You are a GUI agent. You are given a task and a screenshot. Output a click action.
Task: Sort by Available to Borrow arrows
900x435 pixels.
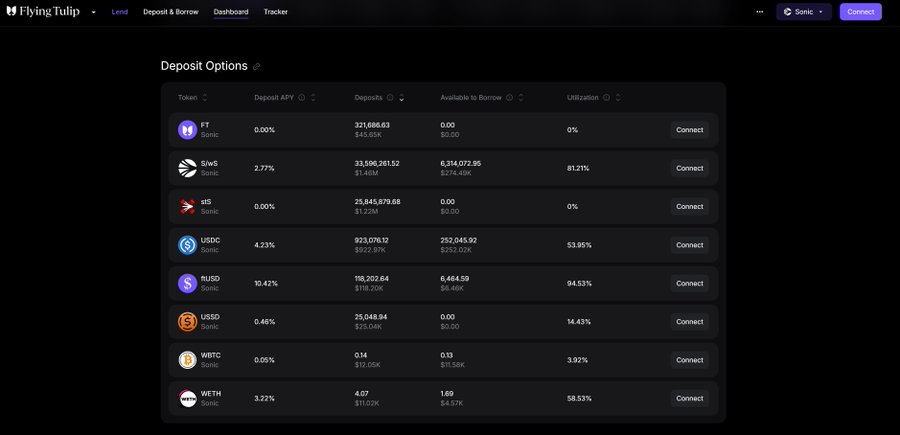521,98
